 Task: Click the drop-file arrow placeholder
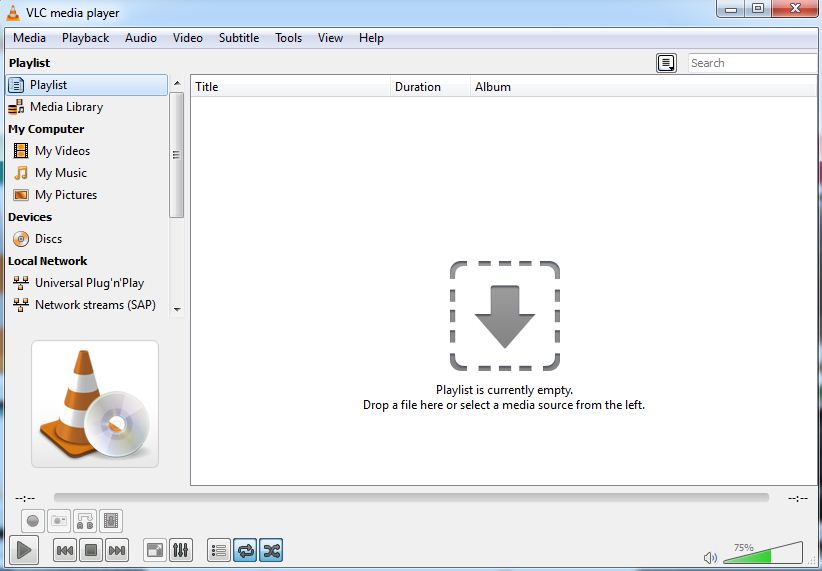[x=505, y=316]
